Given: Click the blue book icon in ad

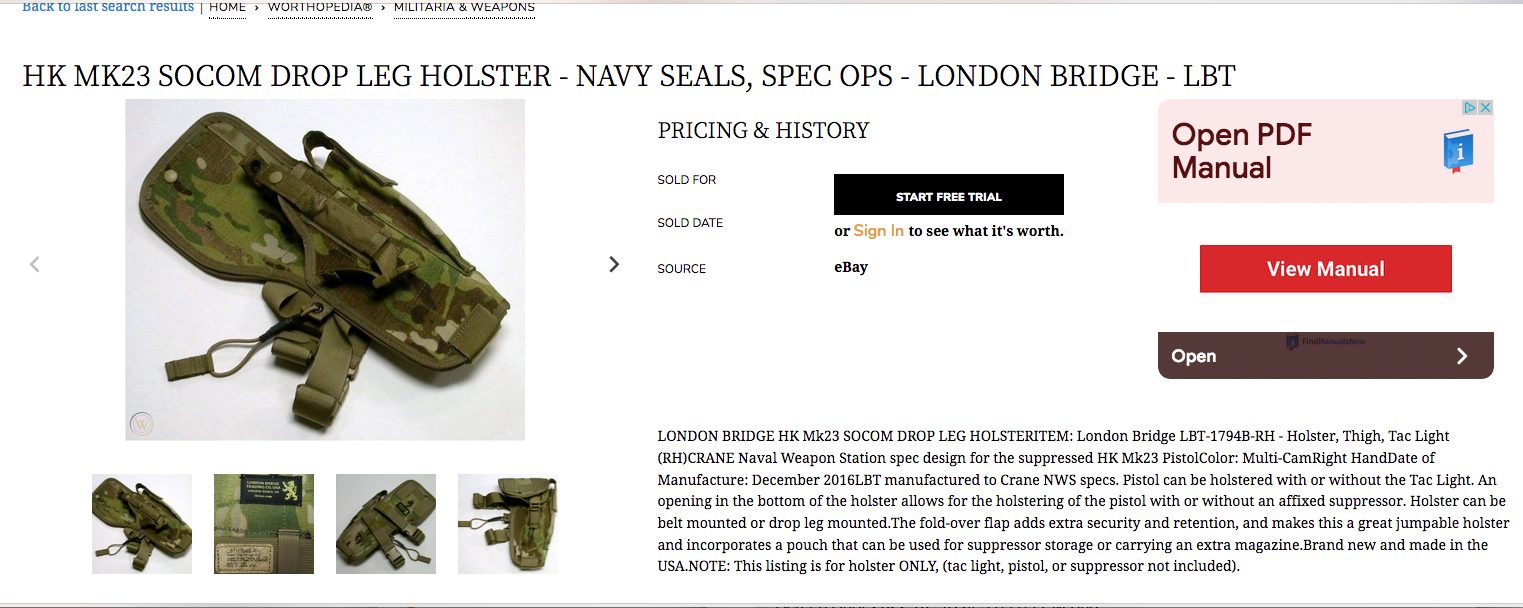Looking at the screenshot, I should (1458, 151).
